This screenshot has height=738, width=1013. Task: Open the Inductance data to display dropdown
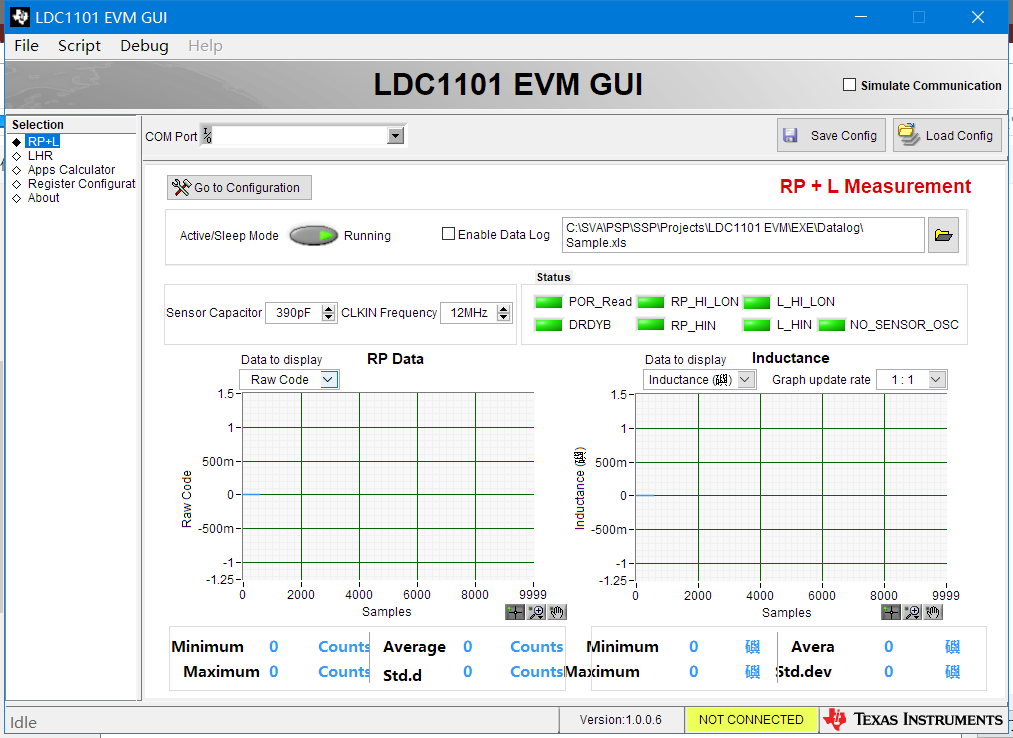point(746,379)
